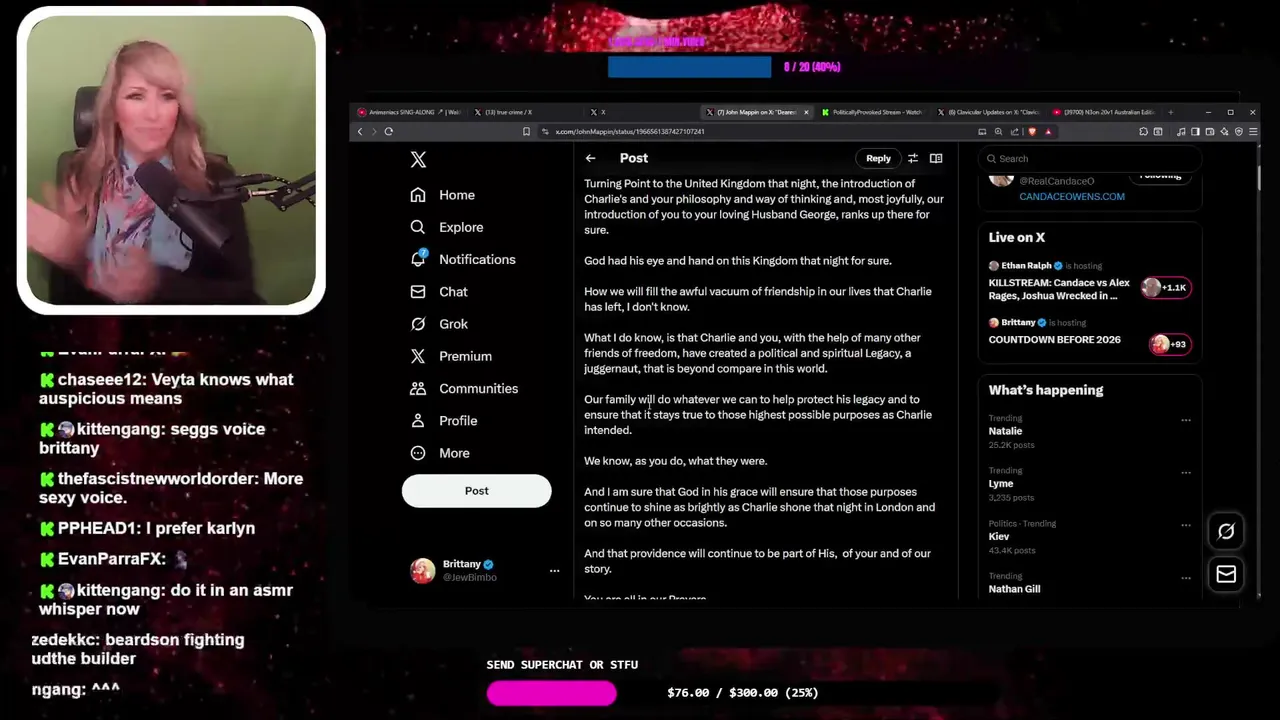
Task: Open Notifications in the X sidebar
Action: point(462,259)
